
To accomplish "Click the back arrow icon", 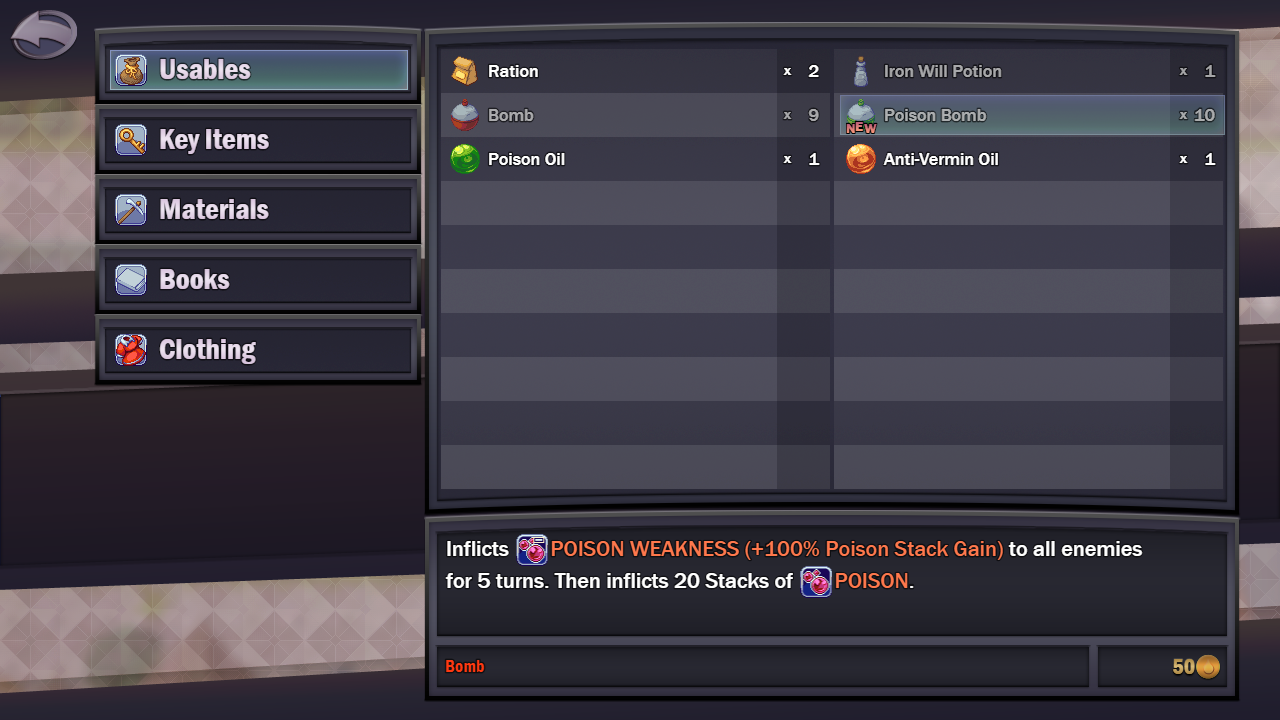I will [x=44, y=35].
